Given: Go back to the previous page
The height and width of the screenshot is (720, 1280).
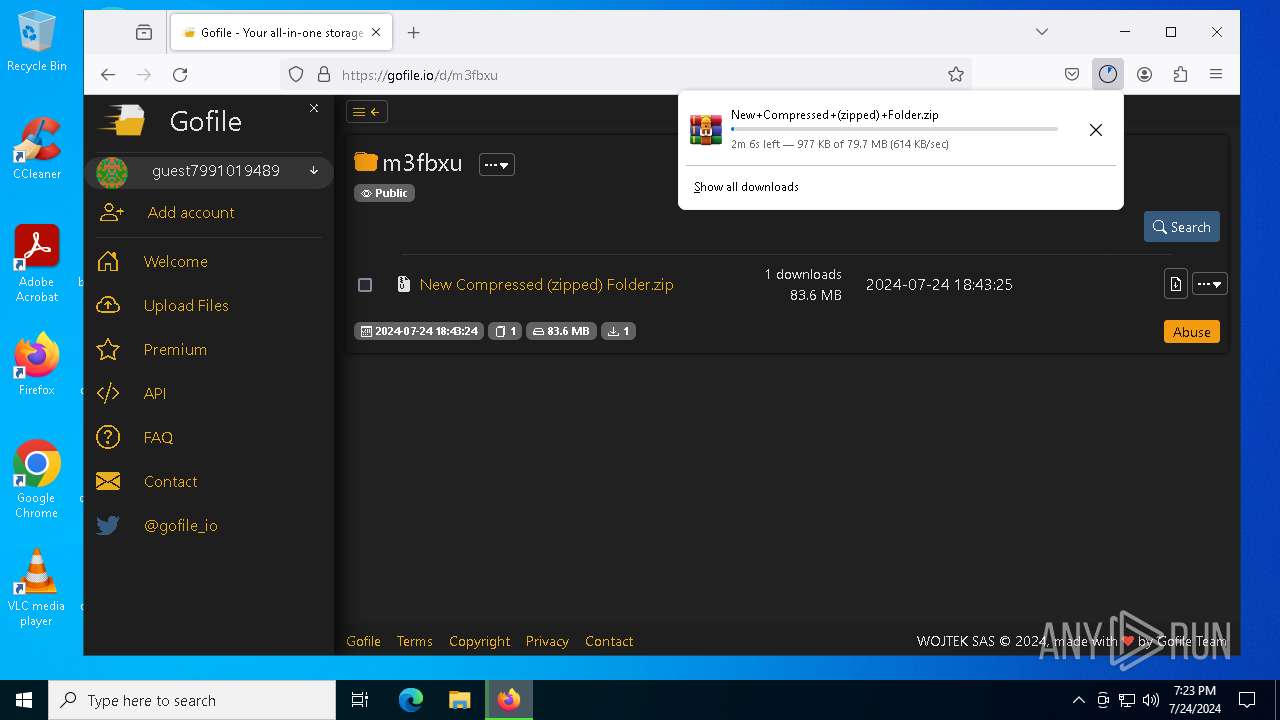Looking at the screenshot, I should coord(108,74).
